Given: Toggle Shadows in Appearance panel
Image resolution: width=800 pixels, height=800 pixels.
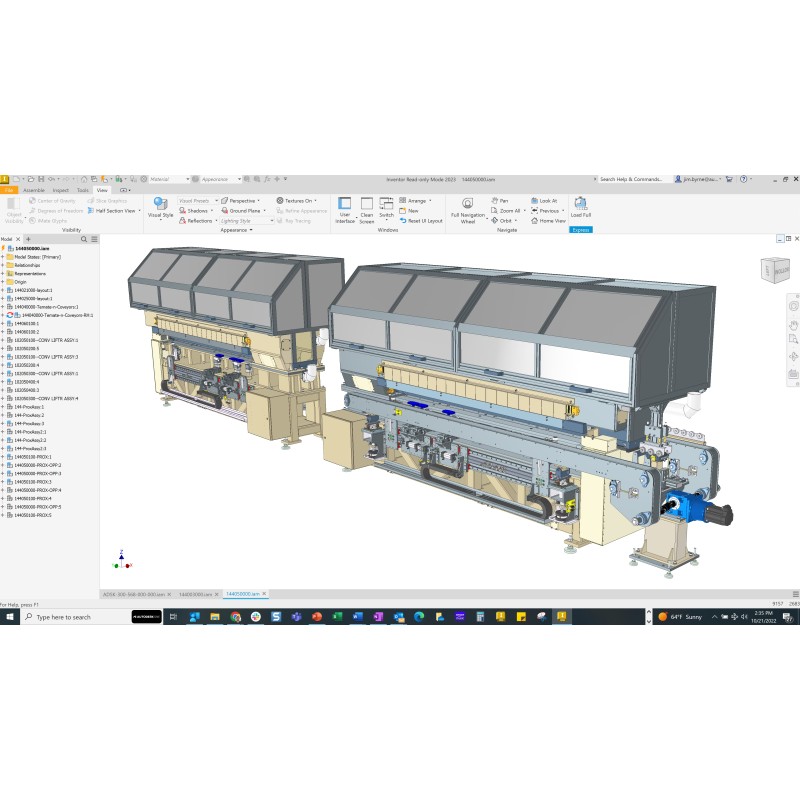Looking at the screenshot, I should [x=197, y=211].
